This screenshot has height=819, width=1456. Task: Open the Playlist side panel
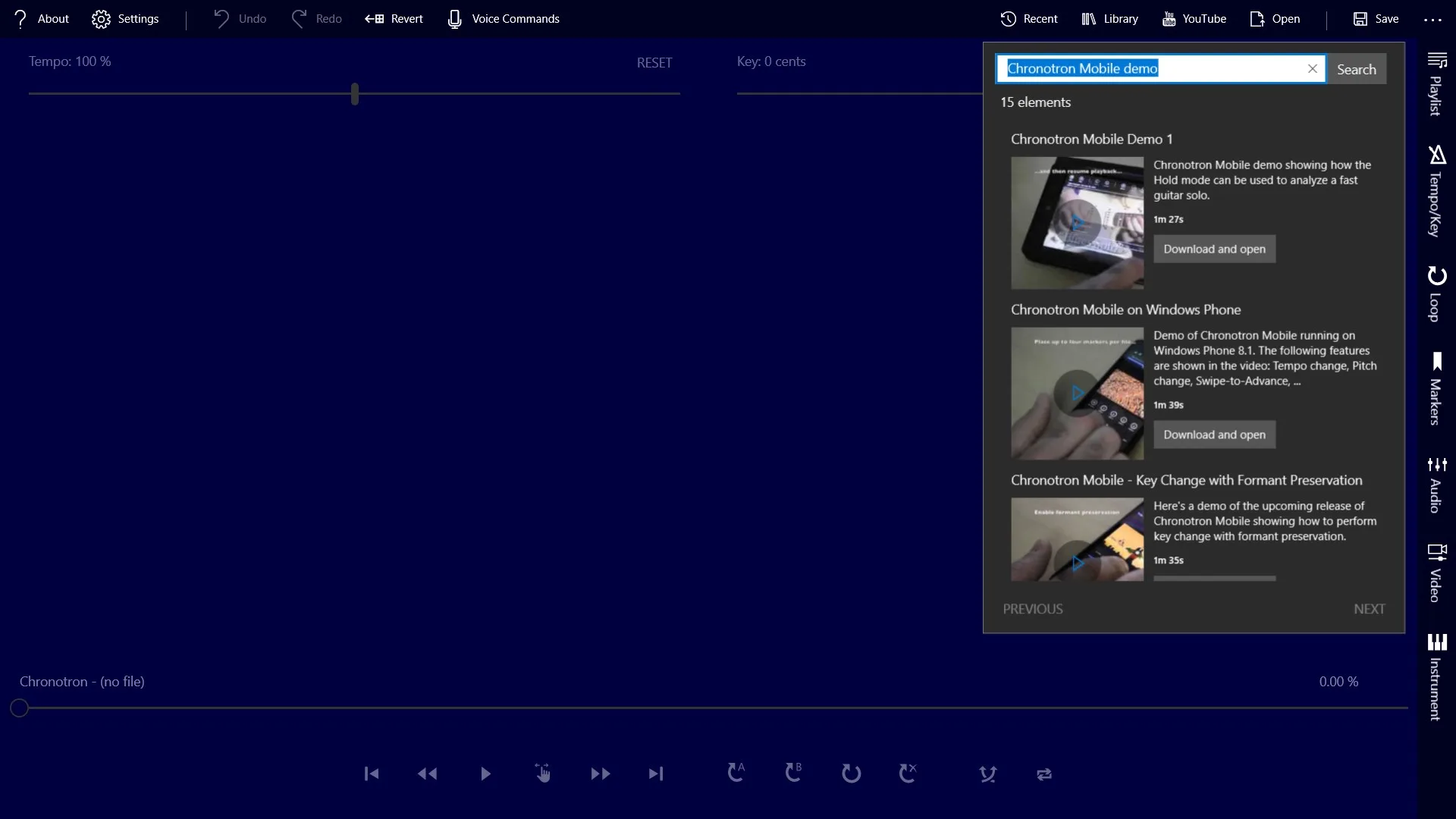tap(1436, 84)
